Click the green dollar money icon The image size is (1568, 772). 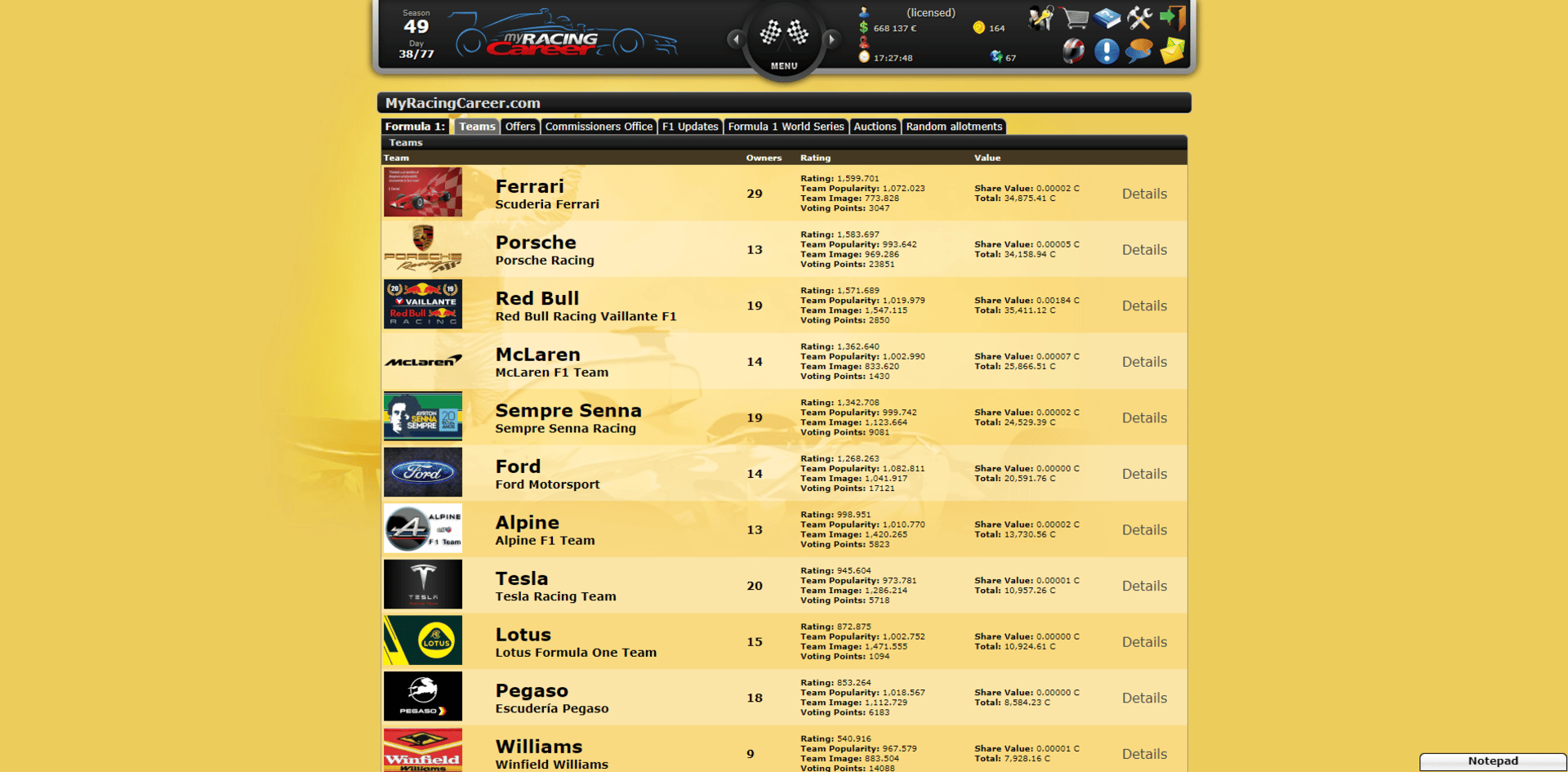tap(864, 28)
